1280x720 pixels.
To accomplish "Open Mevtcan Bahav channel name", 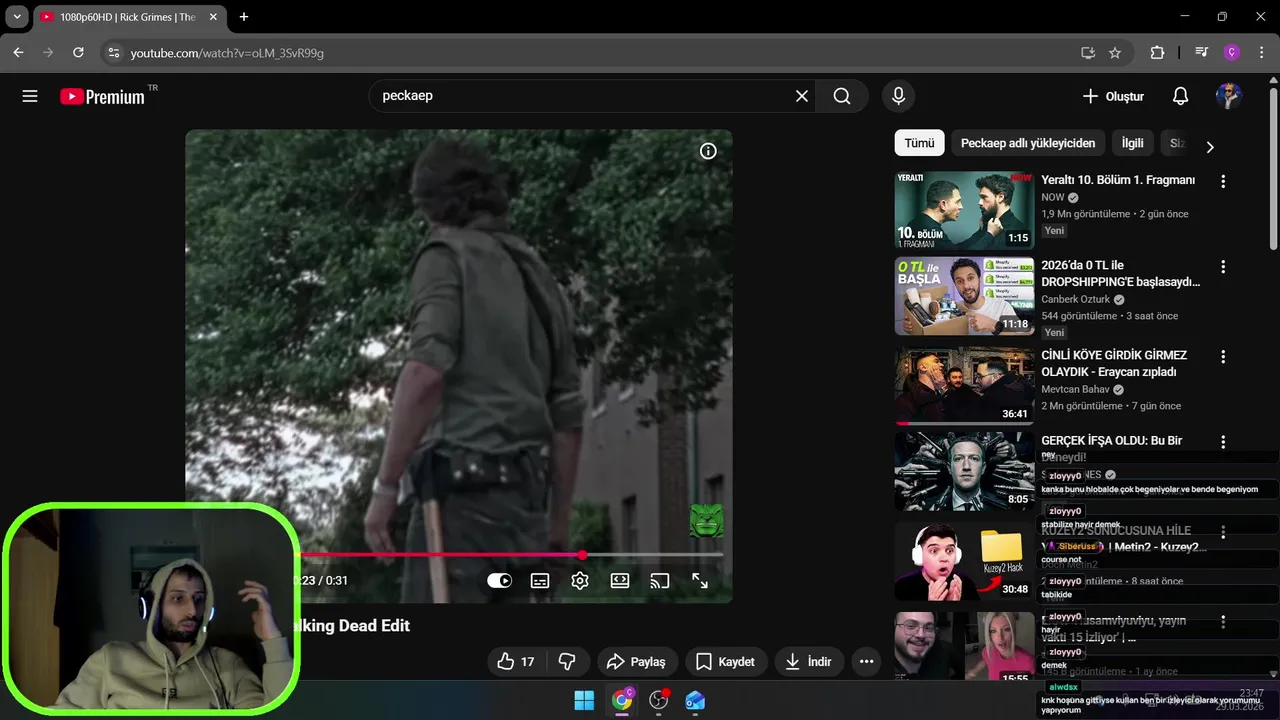I will 1076,389.
